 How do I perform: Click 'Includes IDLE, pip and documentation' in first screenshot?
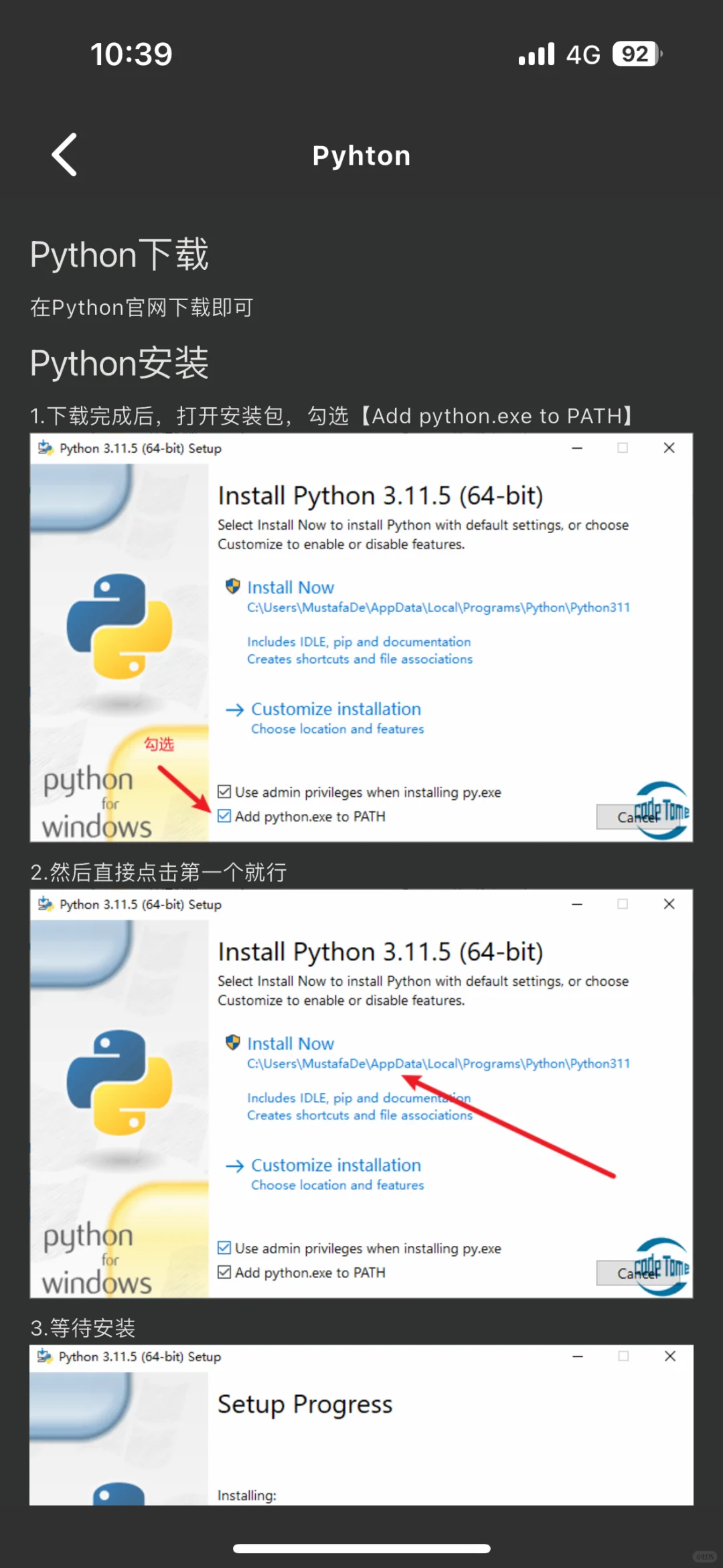(359, 642)
